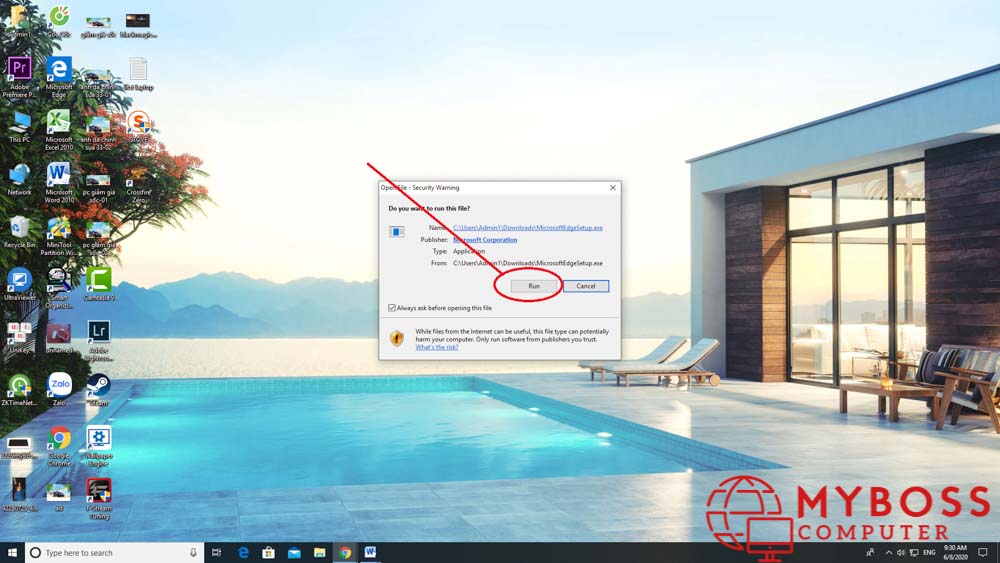Screen dimensions: 1000x563
Task: Open the Task View button on taskbar
Action: pos(216,552)
